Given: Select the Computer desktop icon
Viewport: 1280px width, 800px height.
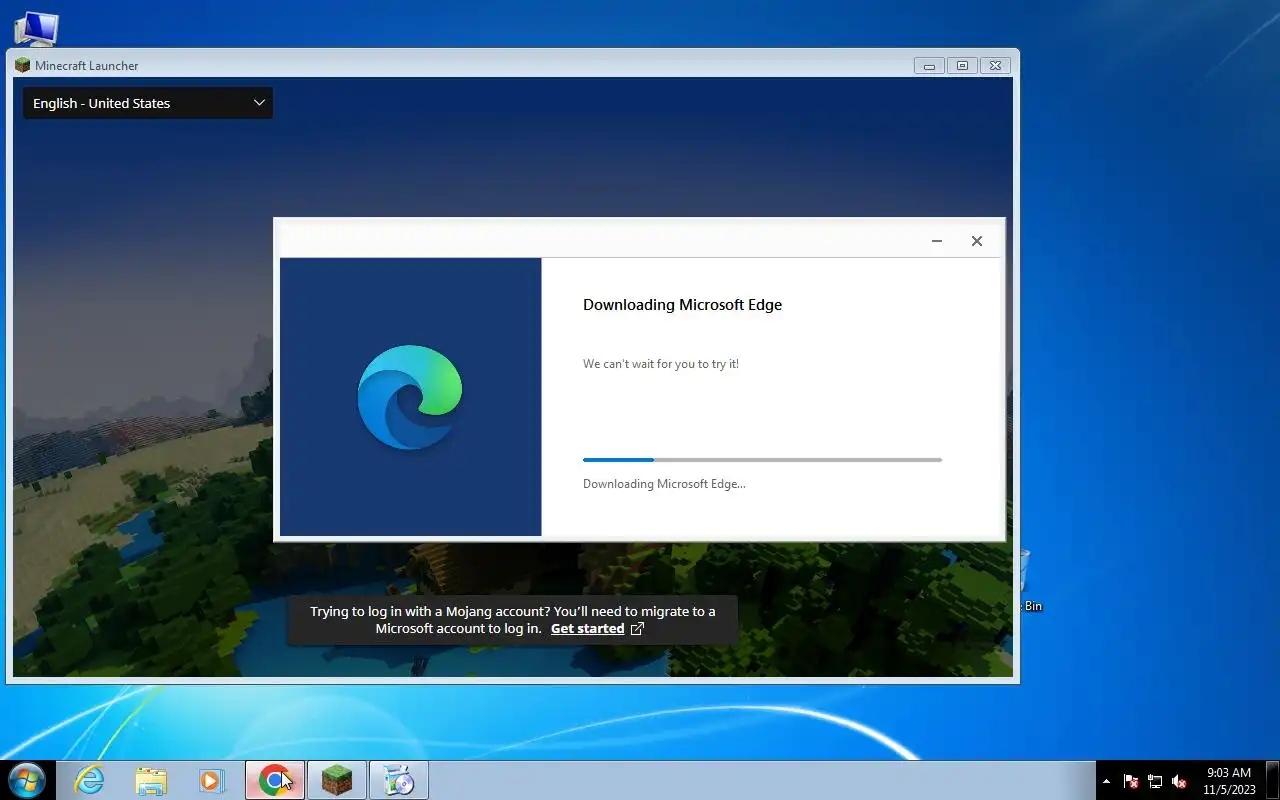Looking at the screenshot, I should tap(36, 29).
